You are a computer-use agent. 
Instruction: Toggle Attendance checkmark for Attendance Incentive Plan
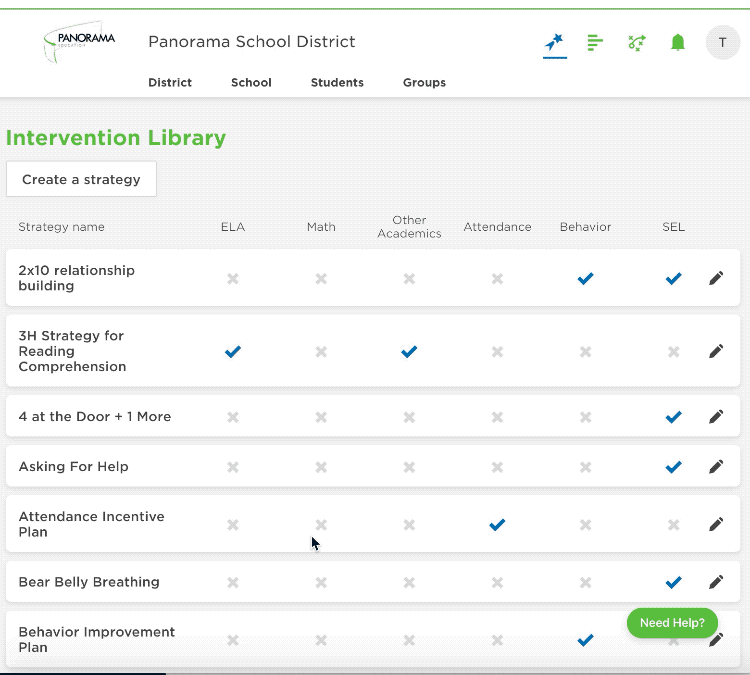click(497, 525)
